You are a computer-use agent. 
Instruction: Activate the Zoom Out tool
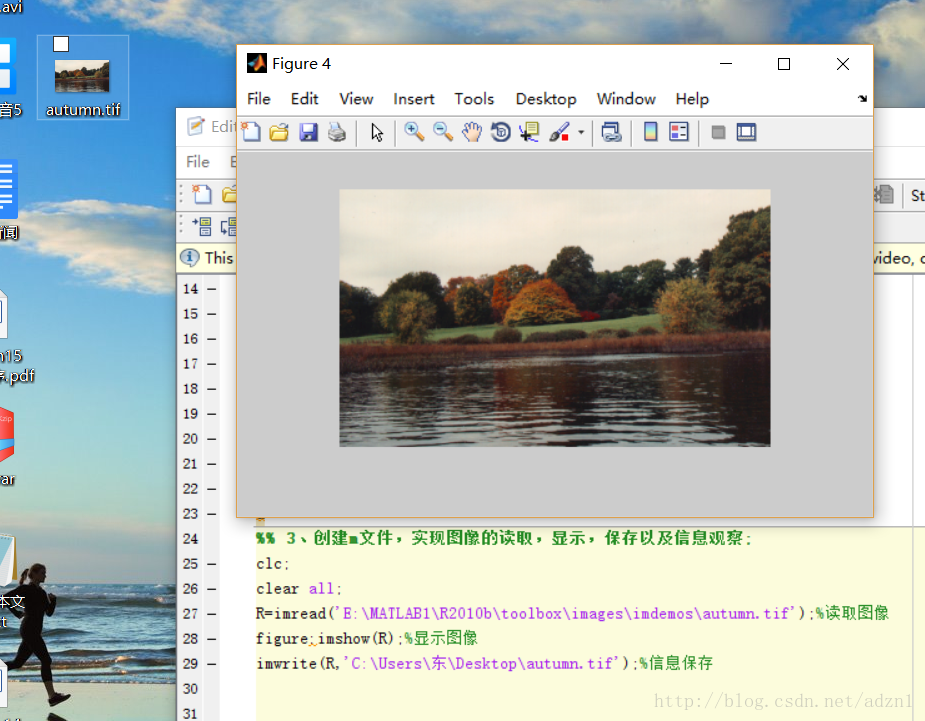click(443, 132)
